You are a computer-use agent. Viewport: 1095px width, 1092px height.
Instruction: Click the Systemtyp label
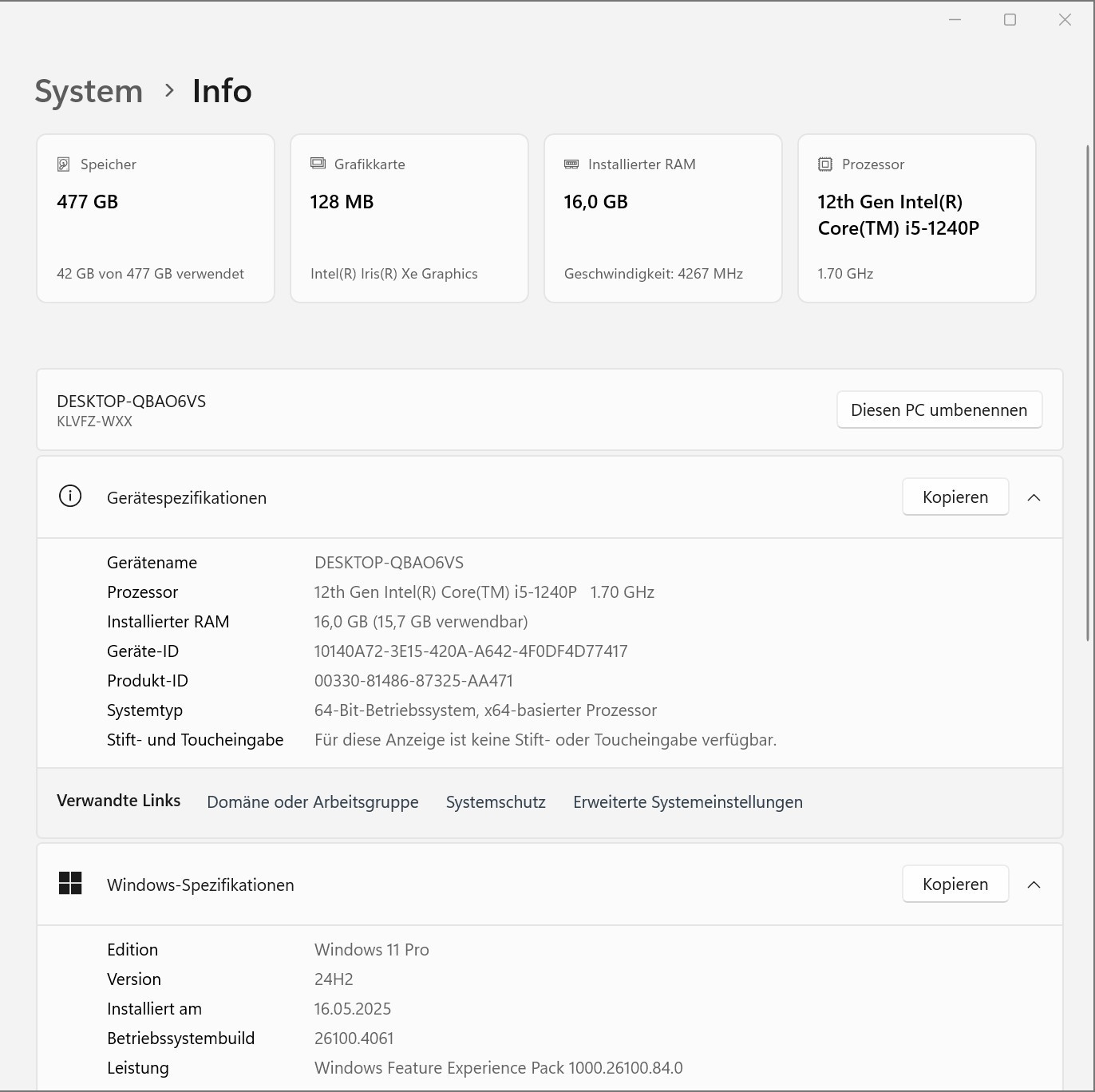[x=144, y=710]
